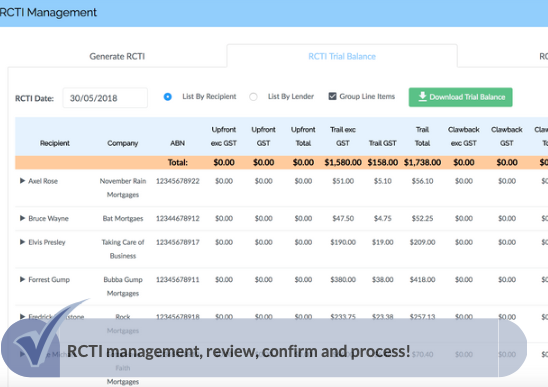Screen dimensions: 548x387
Task: Click the $380.00 trail amount
Action: [x=343, y=279]
